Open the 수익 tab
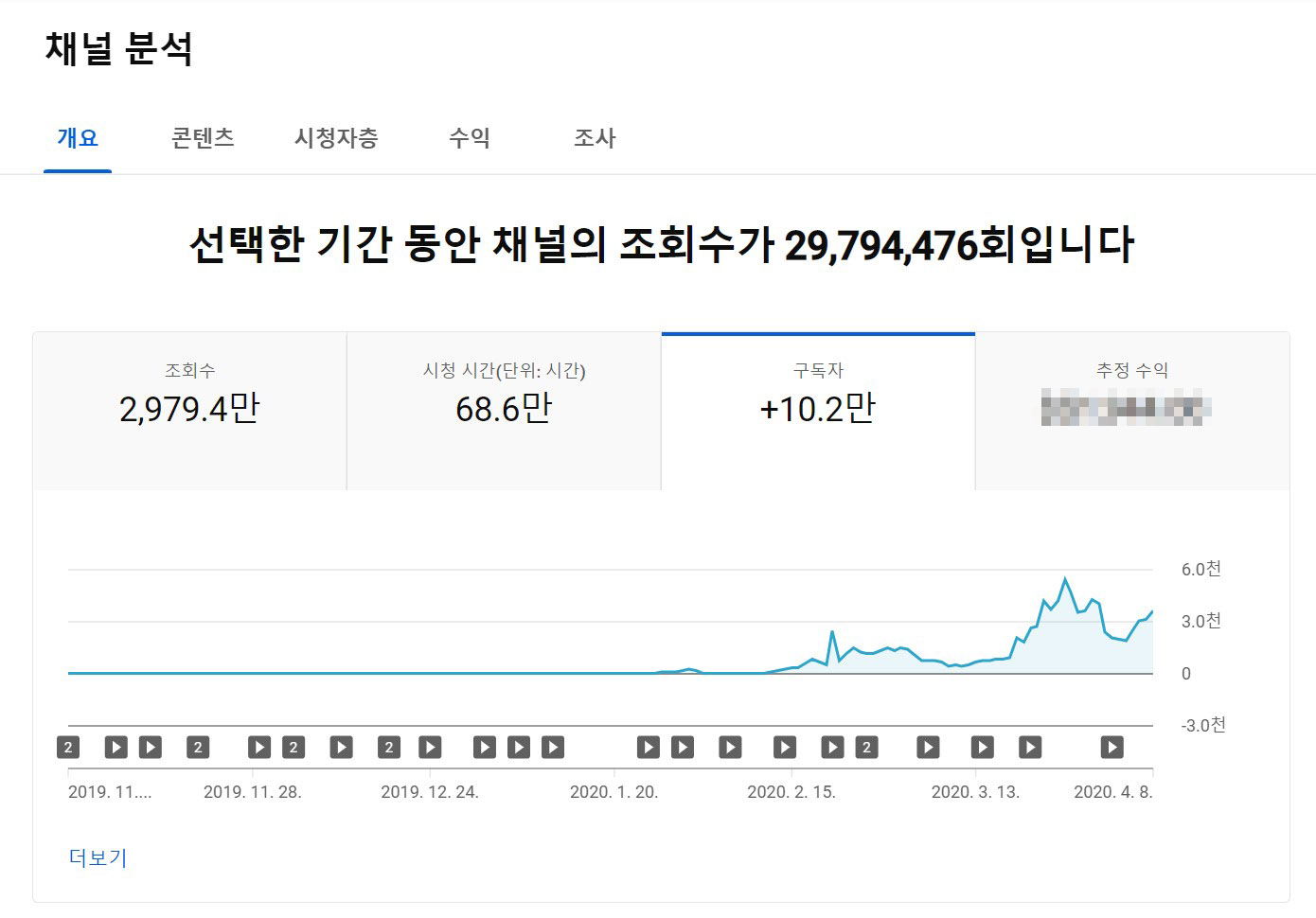 click(x=469, y=138)
